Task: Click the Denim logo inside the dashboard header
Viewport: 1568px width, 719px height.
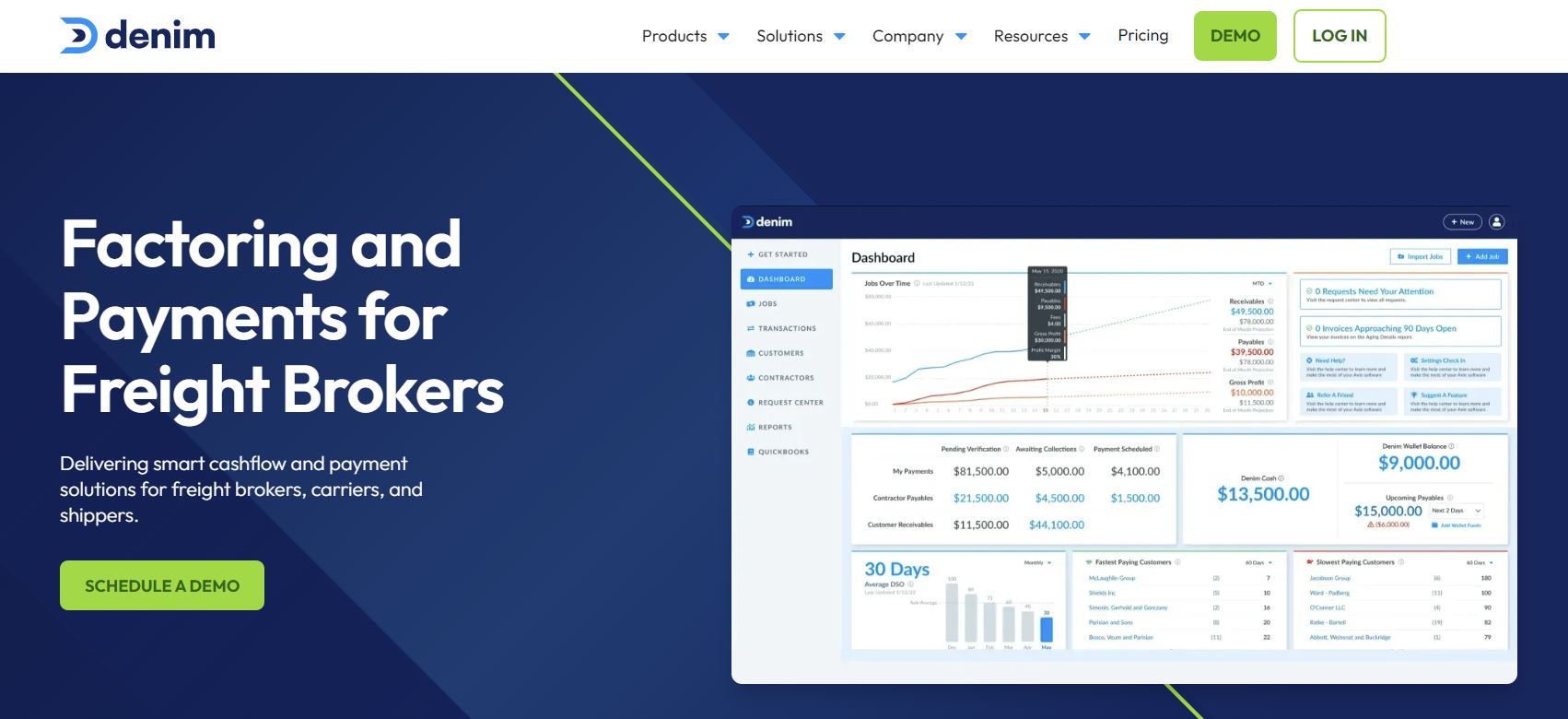Action: coord(767,222)
